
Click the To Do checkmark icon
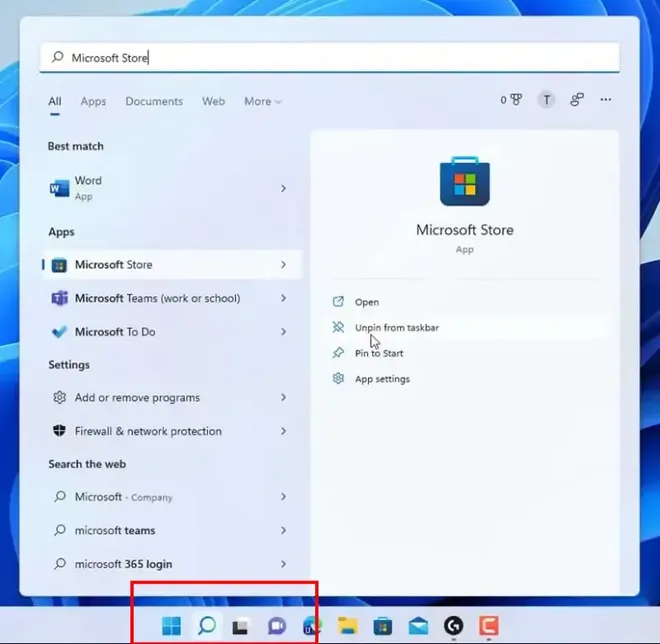(59, 332)
